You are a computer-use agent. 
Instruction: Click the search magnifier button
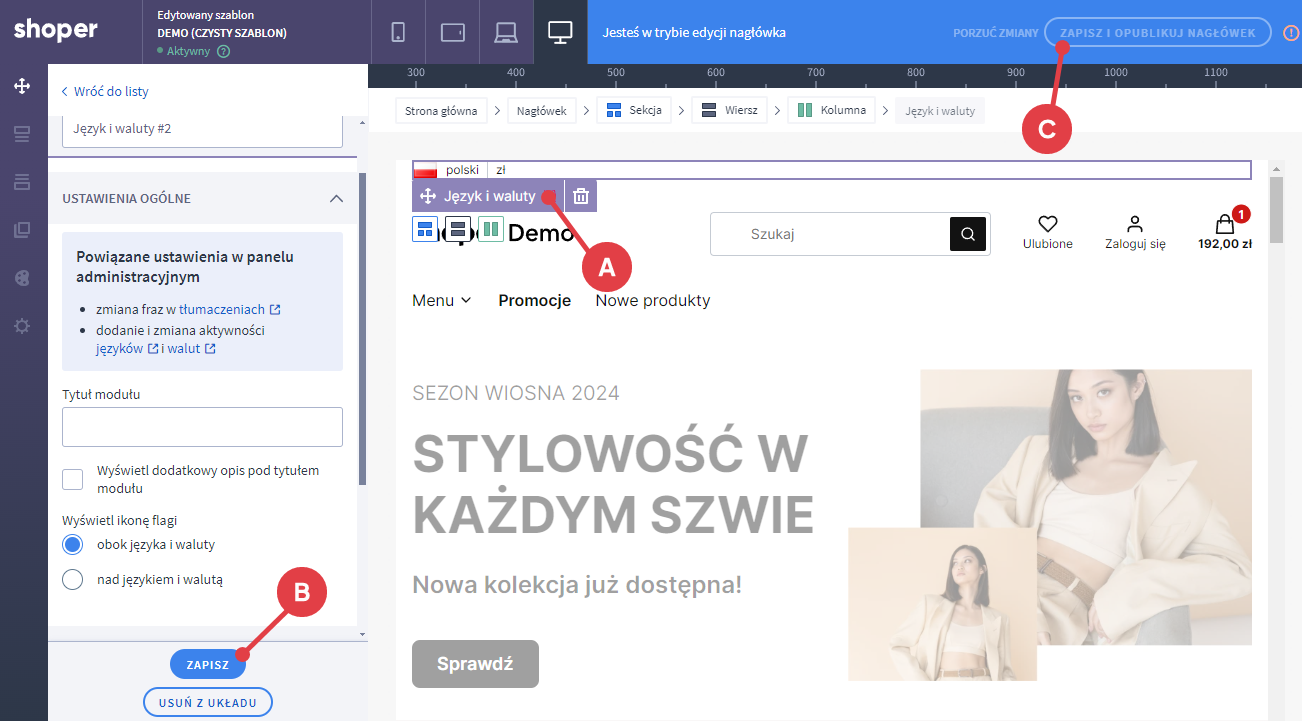point(968,234)
